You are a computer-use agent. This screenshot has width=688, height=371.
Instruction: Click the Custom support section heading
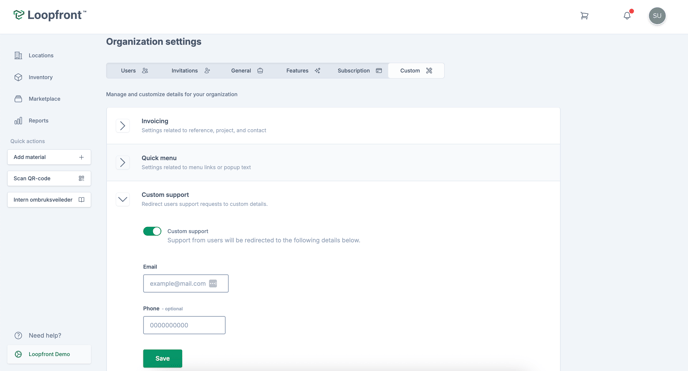click(165, 195)
